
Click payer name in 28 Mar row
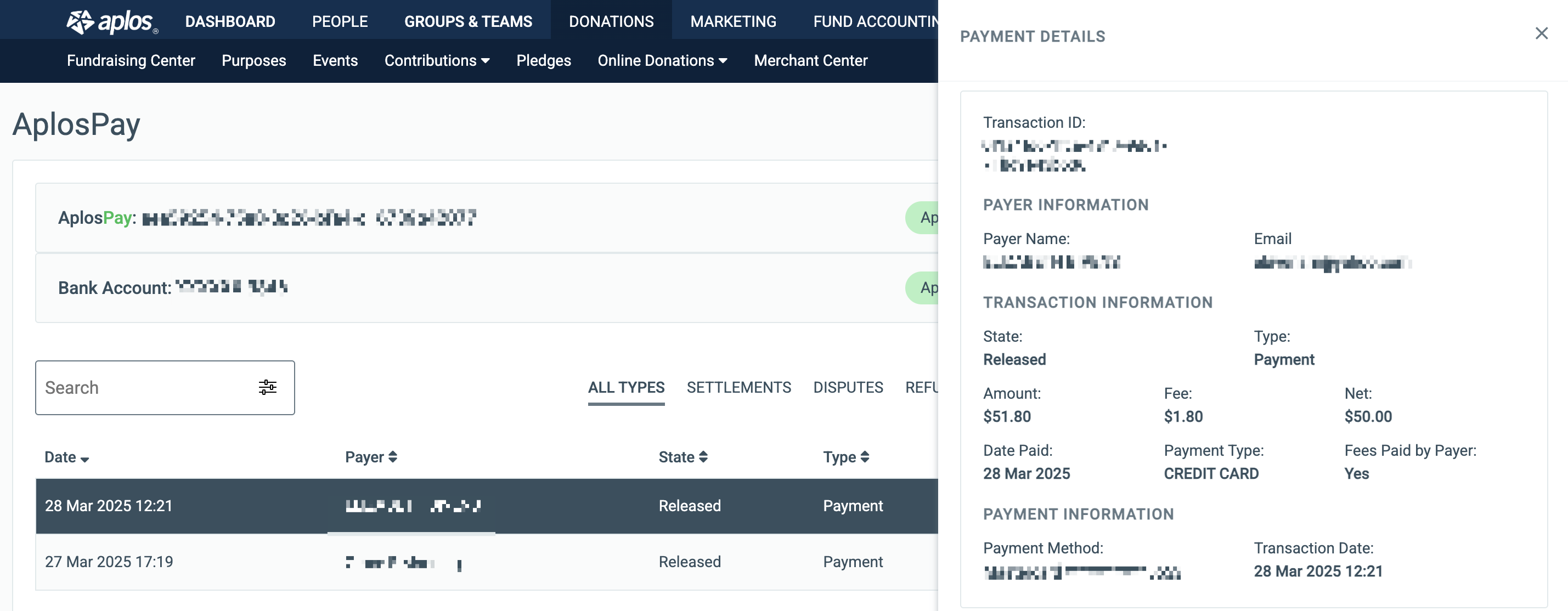click(413, 506)
